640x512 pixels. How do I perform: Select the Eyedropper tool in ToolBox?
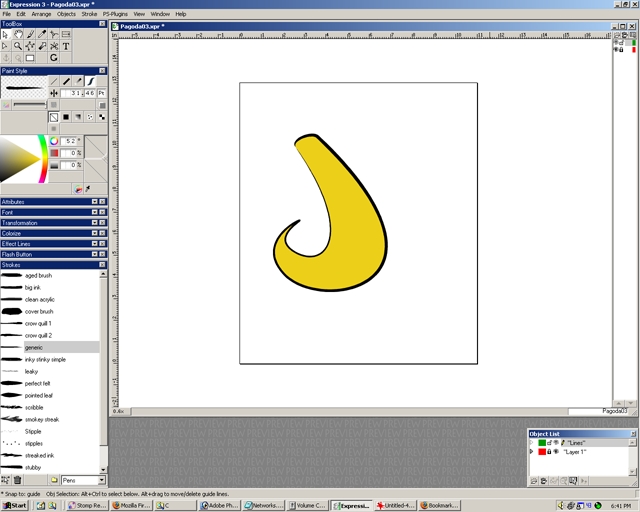tap(42, 35)
